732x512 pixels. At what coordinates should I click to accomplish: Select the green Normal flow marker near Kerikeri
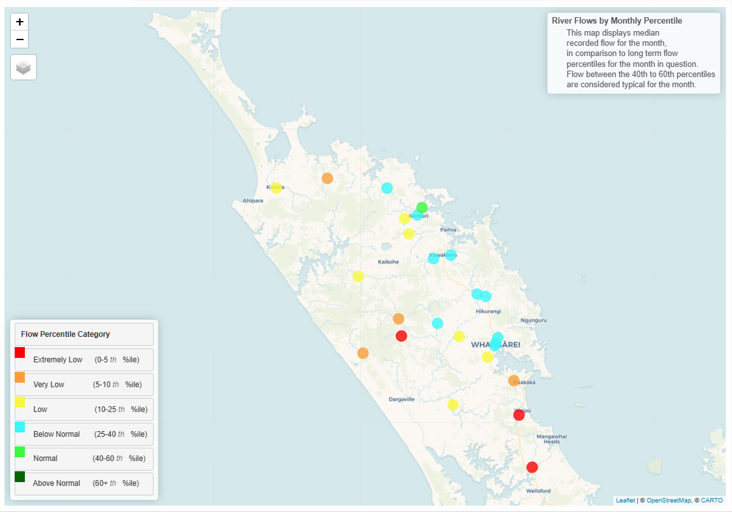tap(422, 207)
